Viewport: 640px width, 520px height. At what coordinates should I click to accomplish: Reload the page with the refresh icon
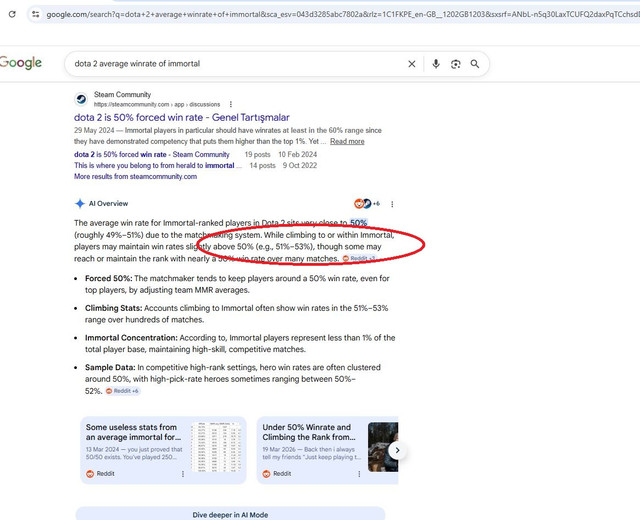coord(12,14)
